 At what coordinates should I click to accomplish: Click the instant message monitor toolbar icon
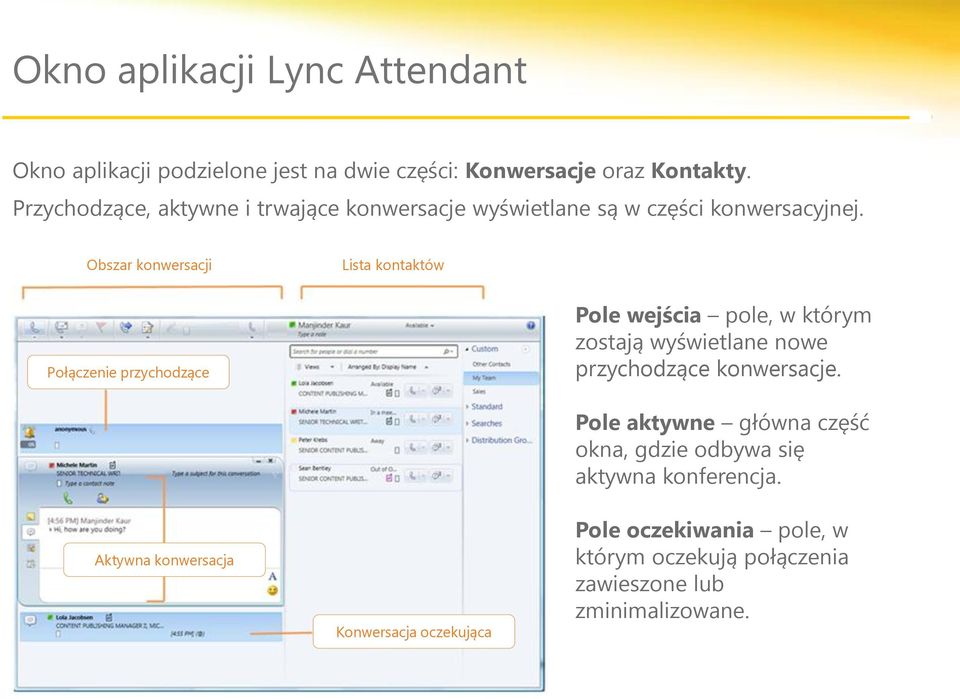[x=61, y=328]
